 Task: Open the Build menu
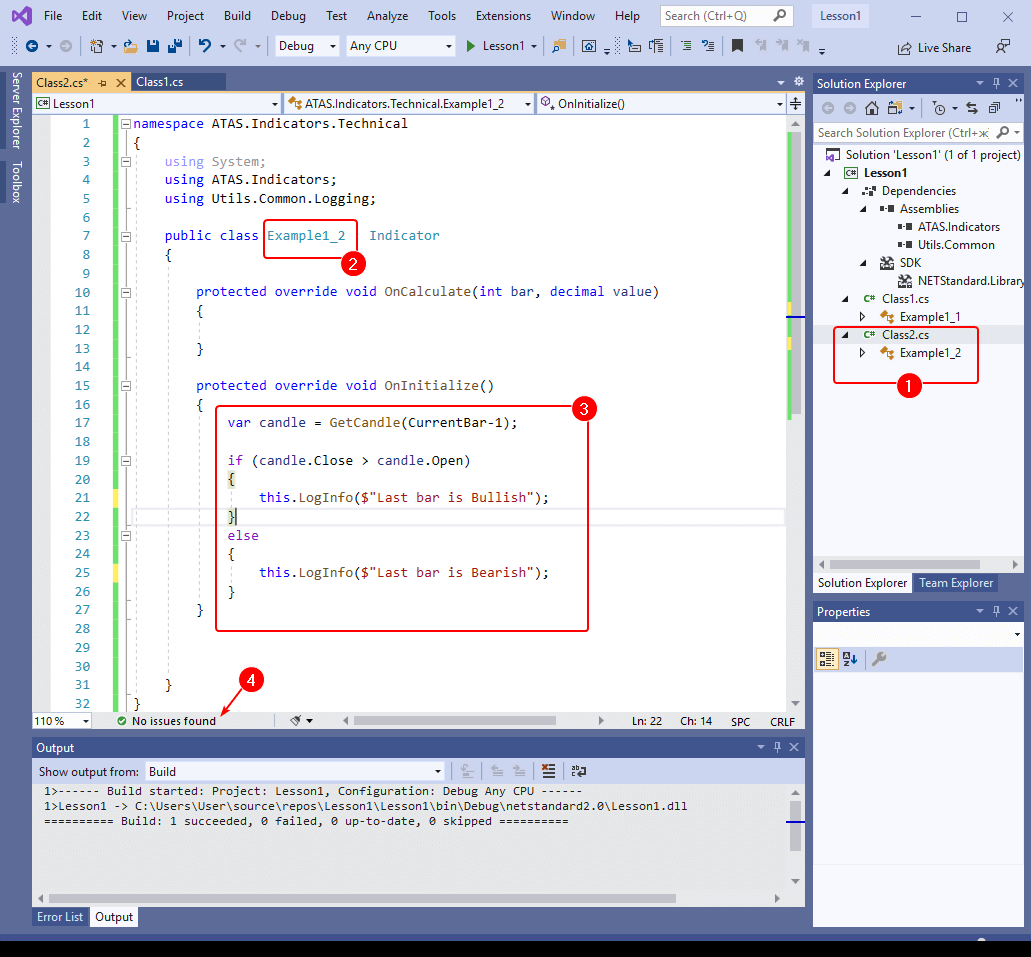[x=237, y=16]
